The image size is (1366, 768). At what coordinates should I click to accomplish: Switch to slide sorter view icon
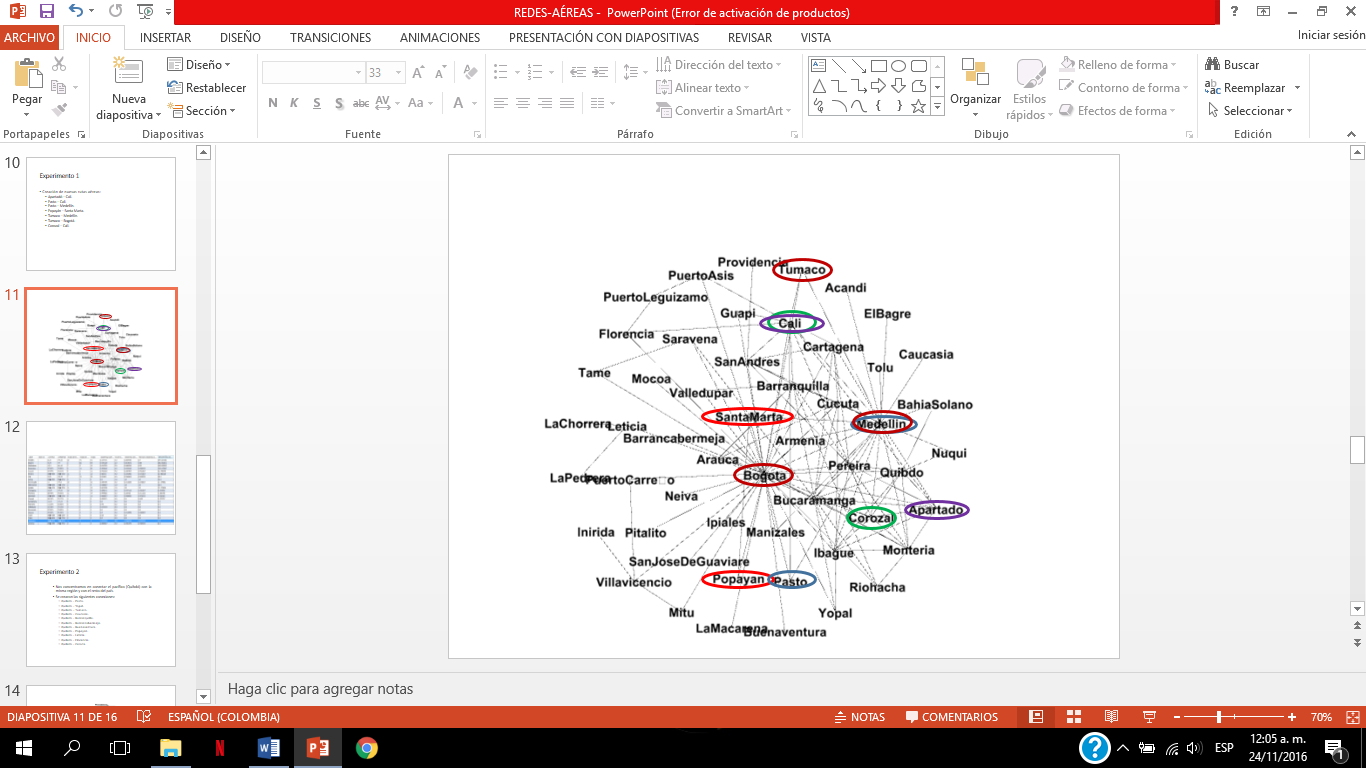[1074, 717]
